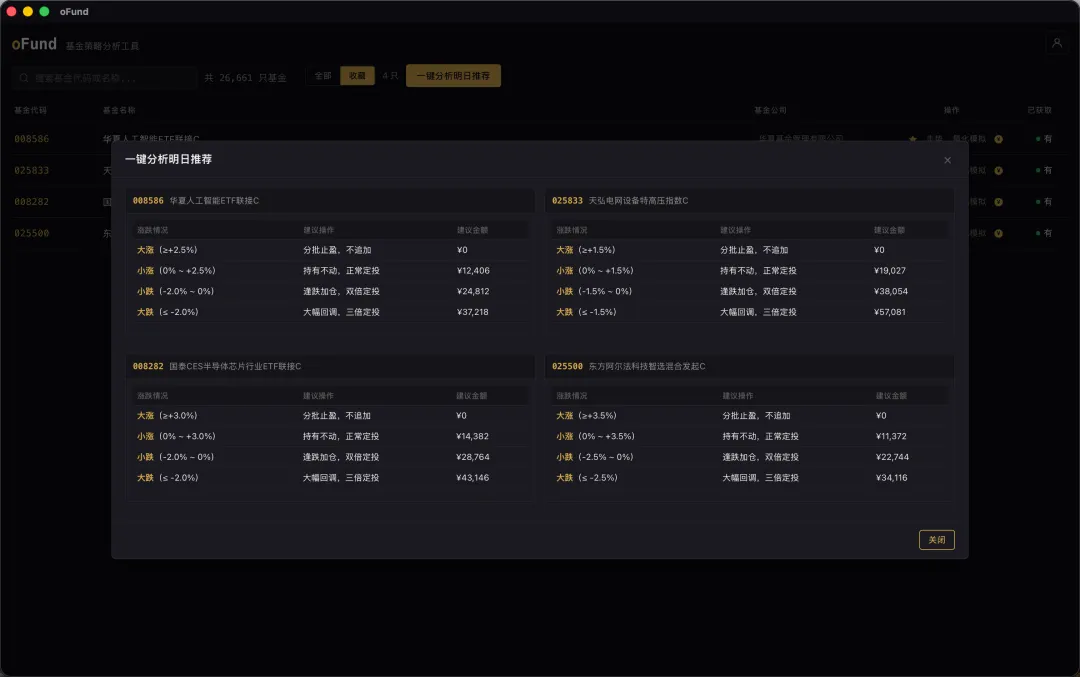Select fund code 025500 in background list
The height and width of the screenshot is (677, 1080).
click(x=32, y=233)
